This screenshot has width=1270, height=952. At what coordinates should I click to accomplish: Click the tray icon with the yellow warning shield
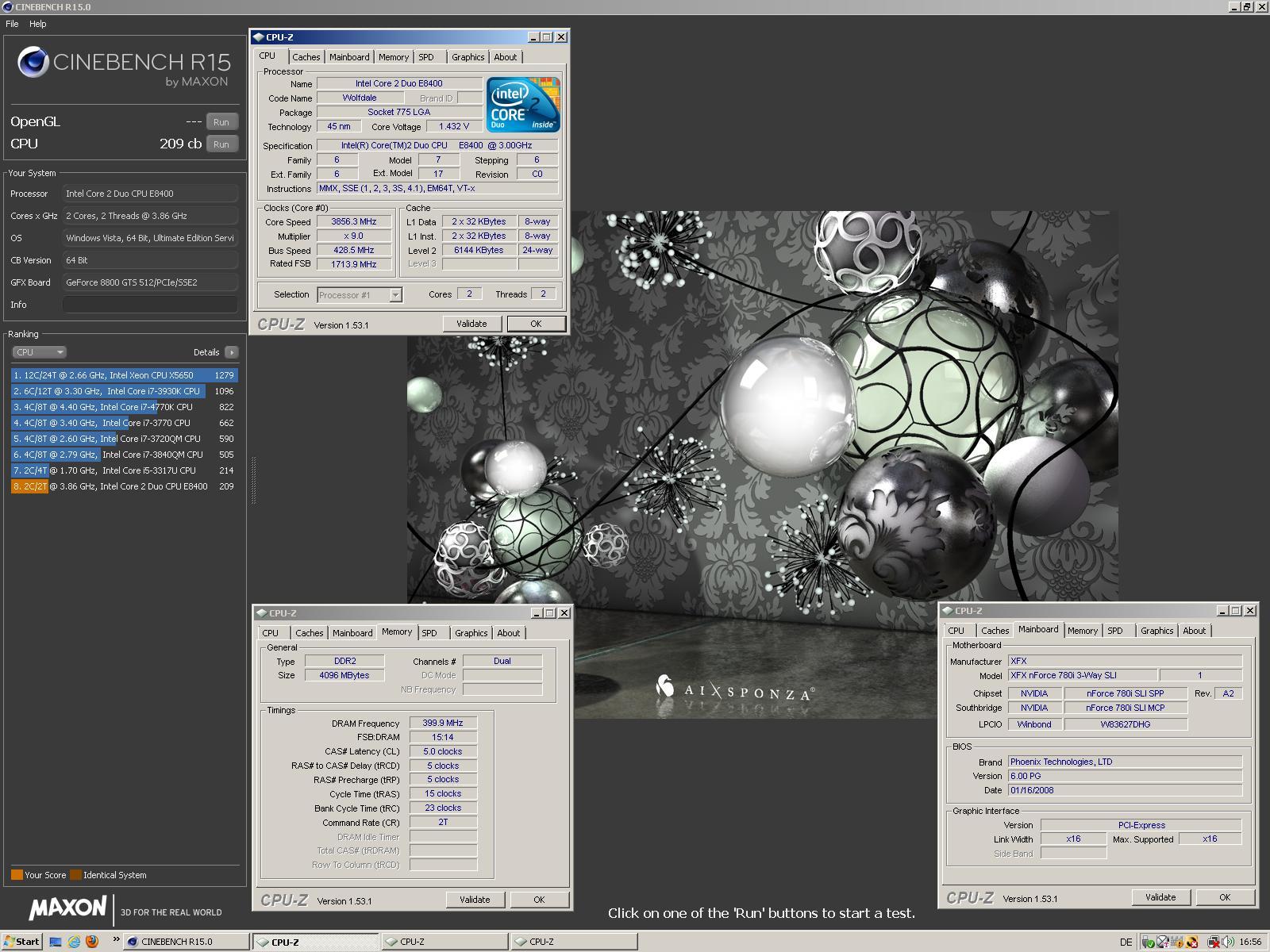click(x=1177, y=942)
